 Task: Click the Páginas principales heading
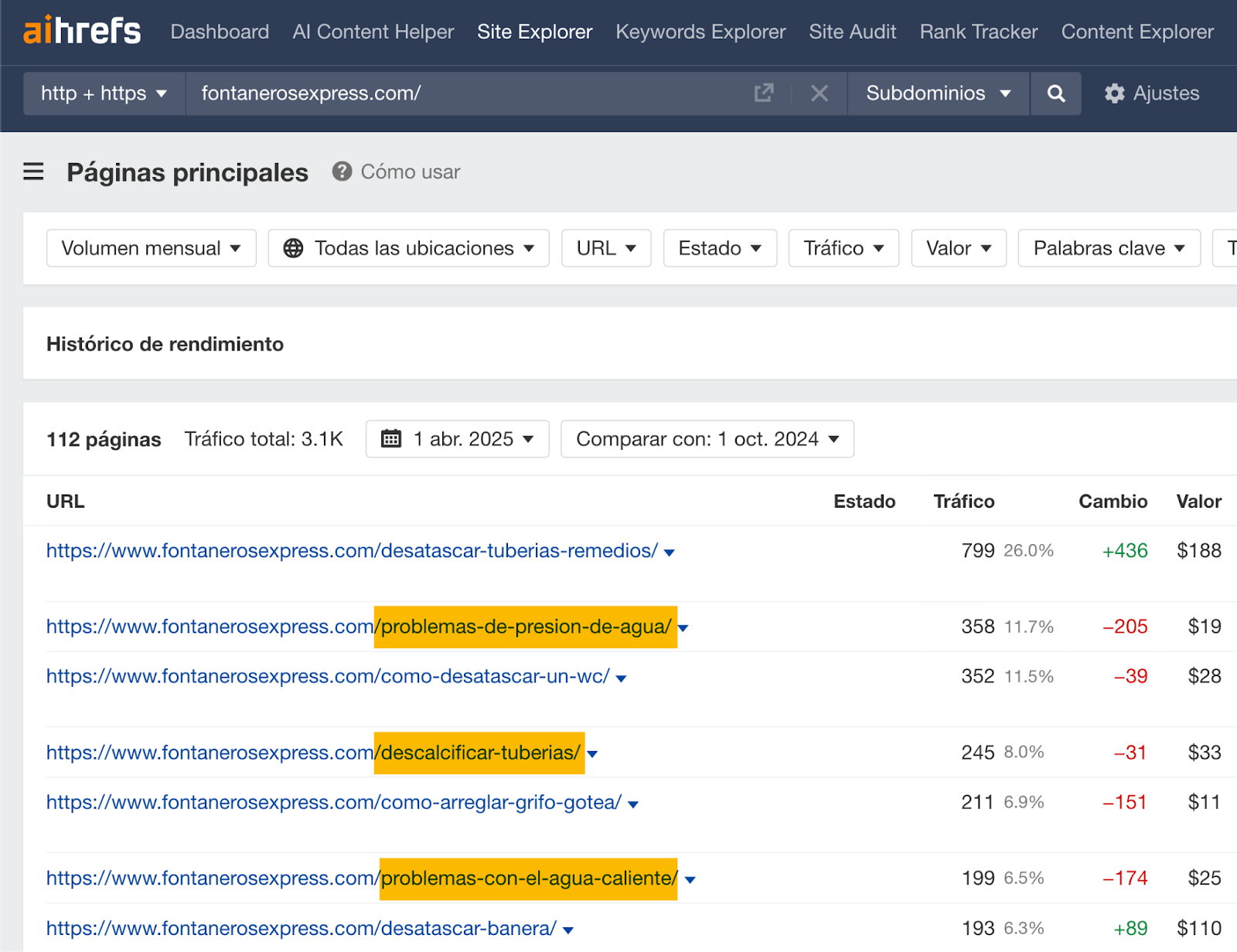tap(188, 172)
